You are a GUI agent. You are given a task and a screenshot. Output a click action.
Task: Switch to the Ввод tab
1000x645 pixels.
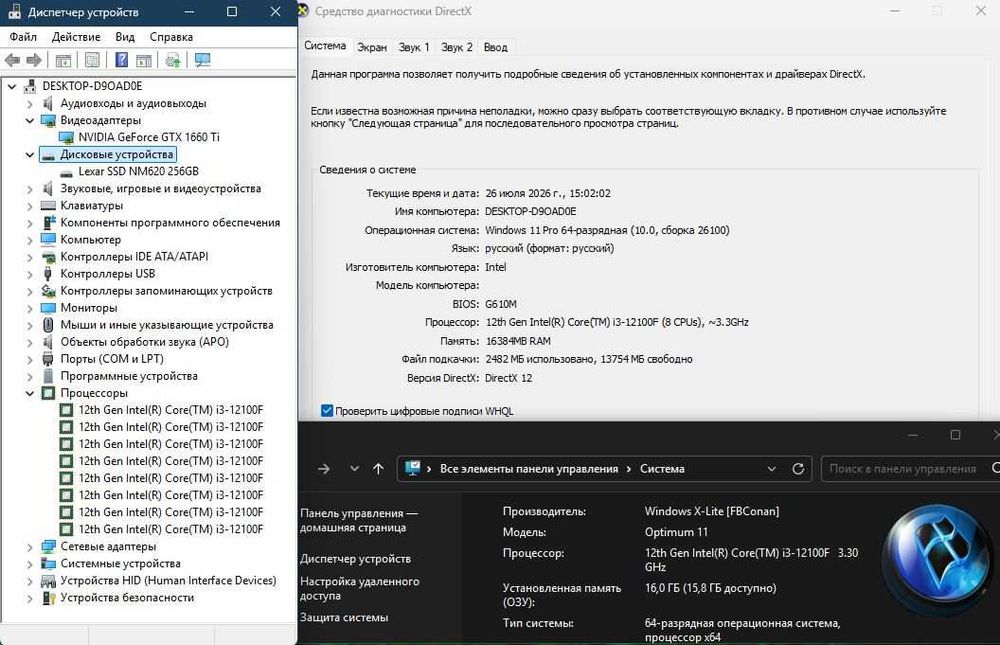click(x=496, y=47)
